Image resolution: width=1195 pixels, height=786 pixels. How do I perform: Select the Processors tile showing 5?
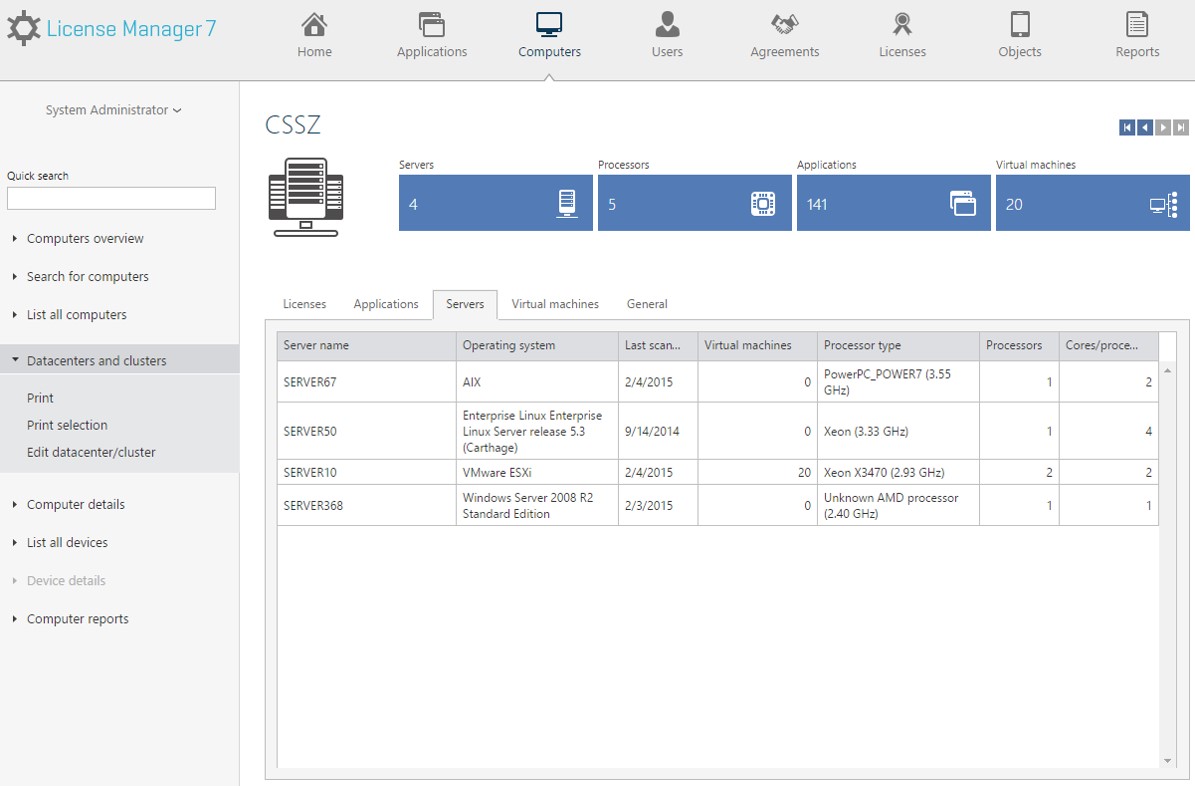click(693, 203)
